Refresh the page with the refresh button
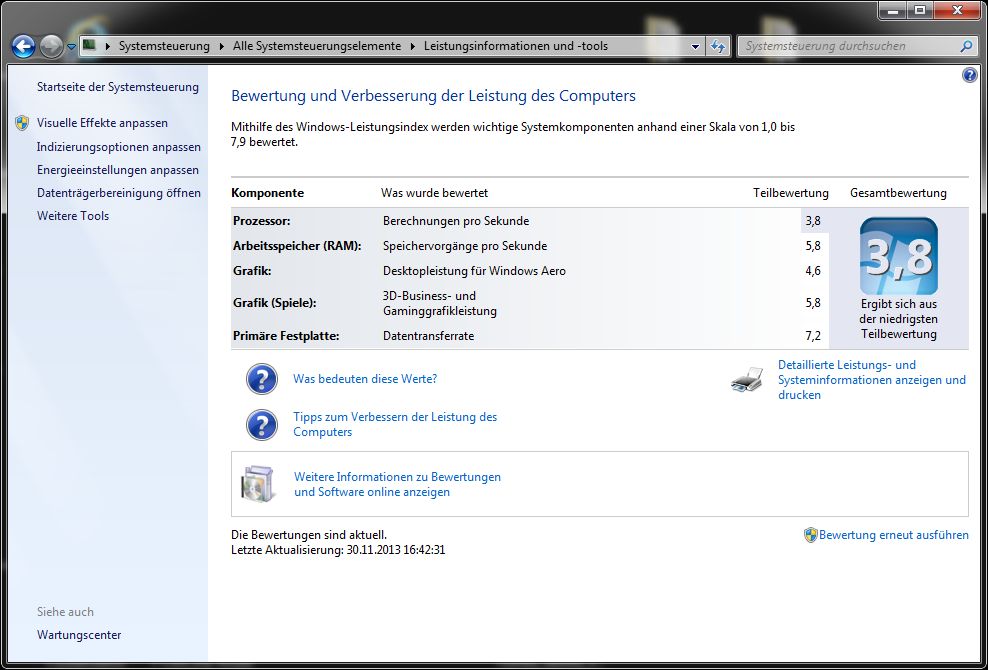The image size is (988, 670). click(x=717, y=46)
